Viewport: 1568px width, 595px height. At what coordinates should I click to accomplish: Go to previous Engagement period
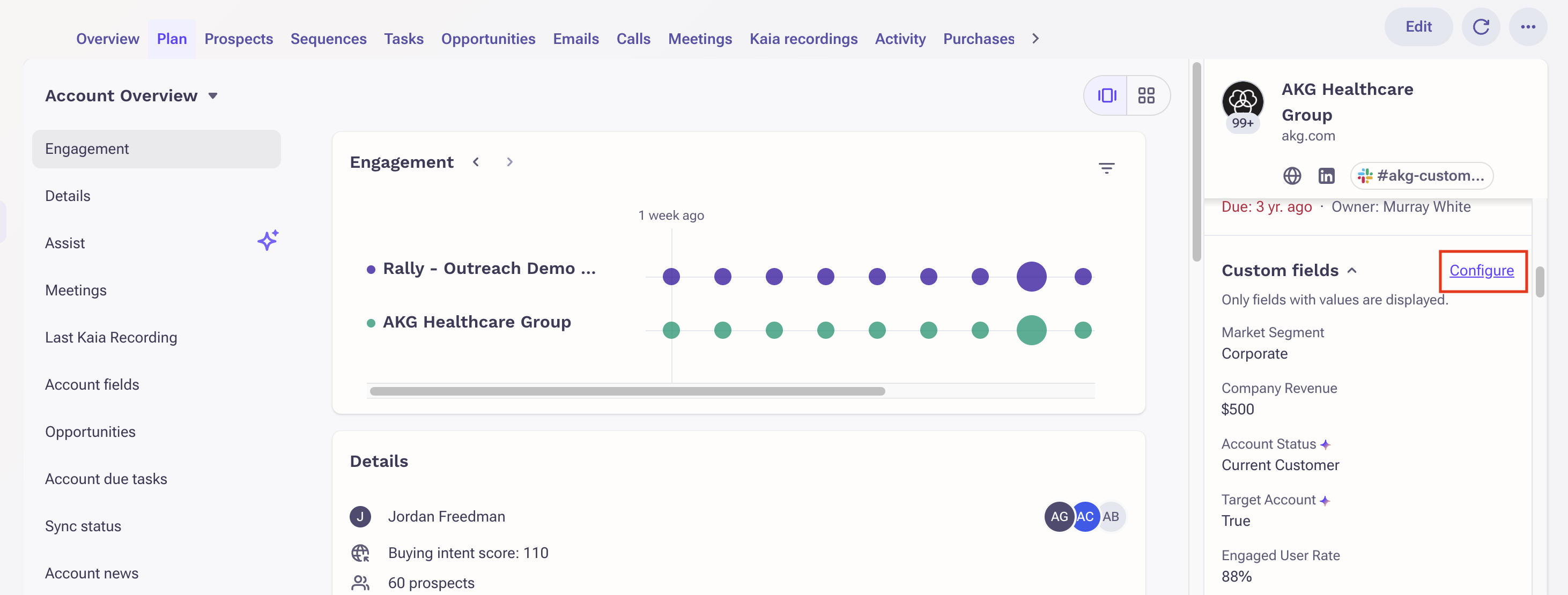(x=476, y=162)
